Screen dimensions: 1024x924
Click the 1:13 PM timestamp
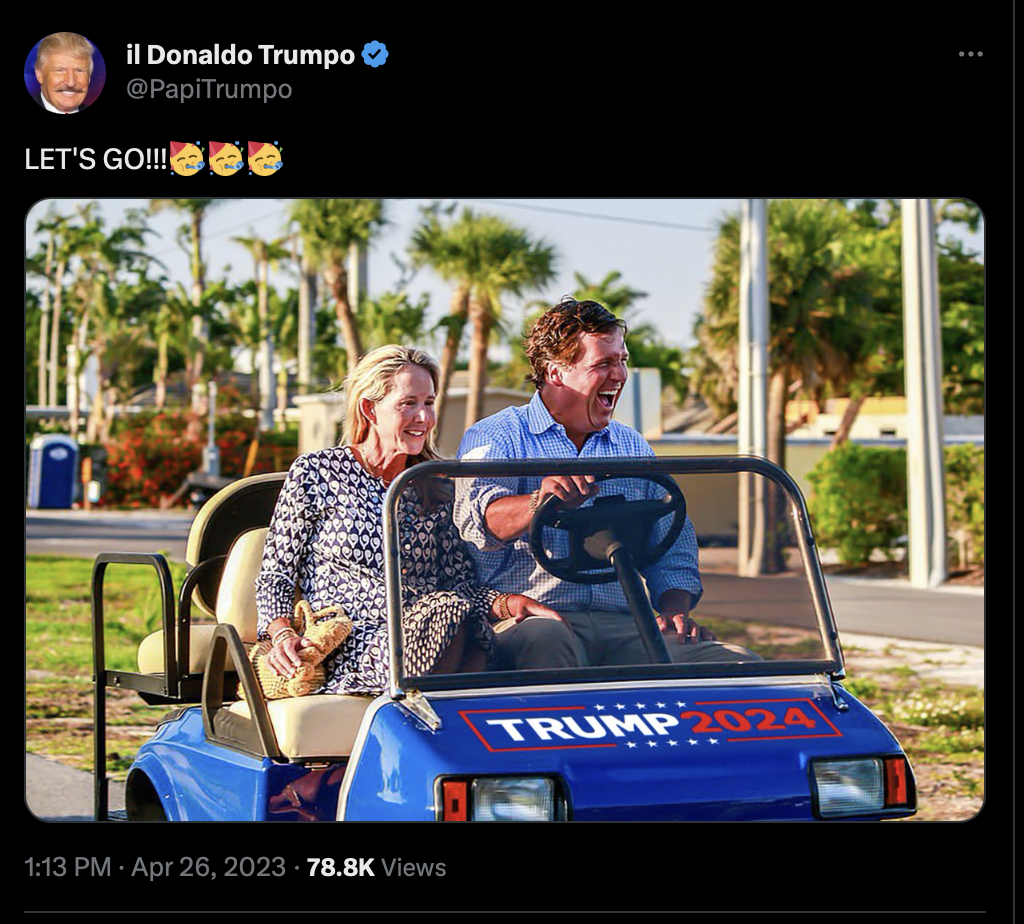tap(67, 867)
